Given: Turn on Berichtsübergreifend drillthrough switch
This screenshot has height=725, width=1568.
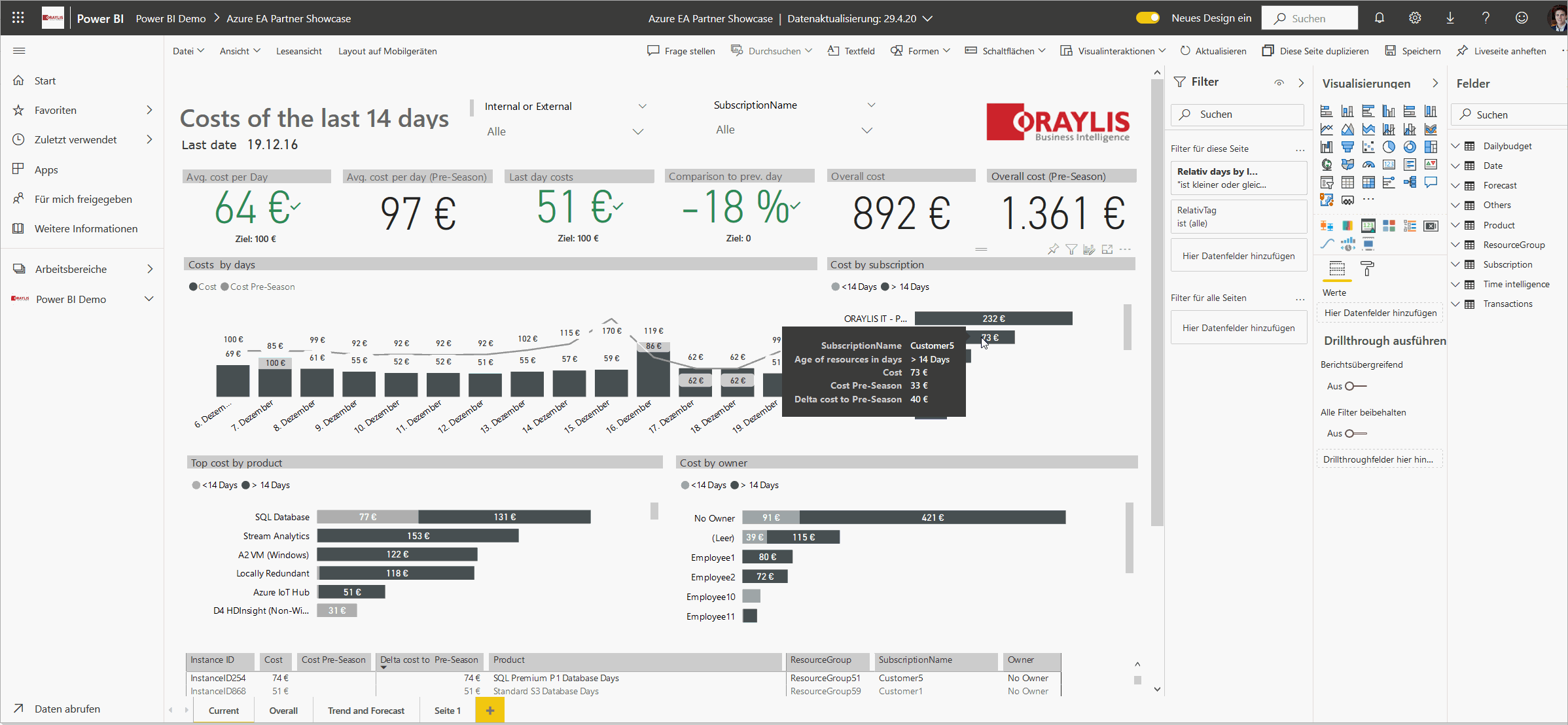Looking at the screenshot, I should 1355,386.
